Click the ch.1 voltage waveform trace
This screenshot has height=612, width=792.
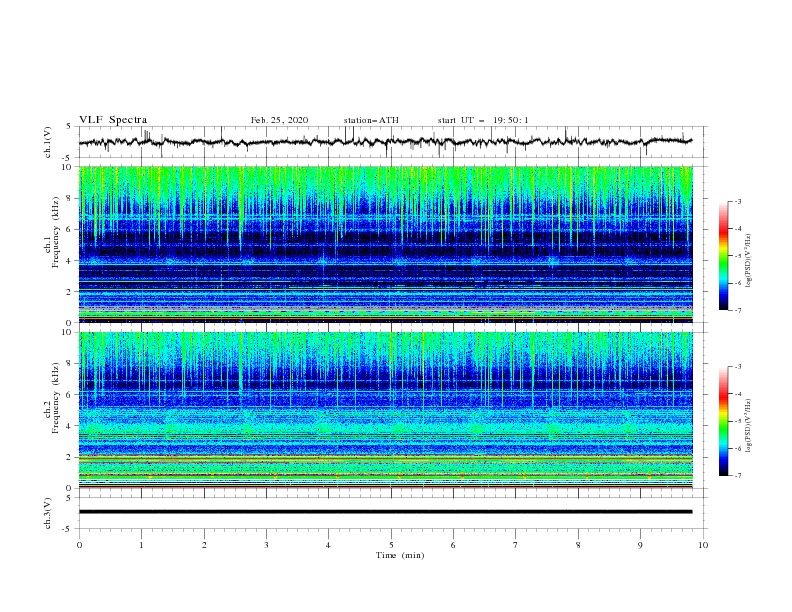click(385, 142)
